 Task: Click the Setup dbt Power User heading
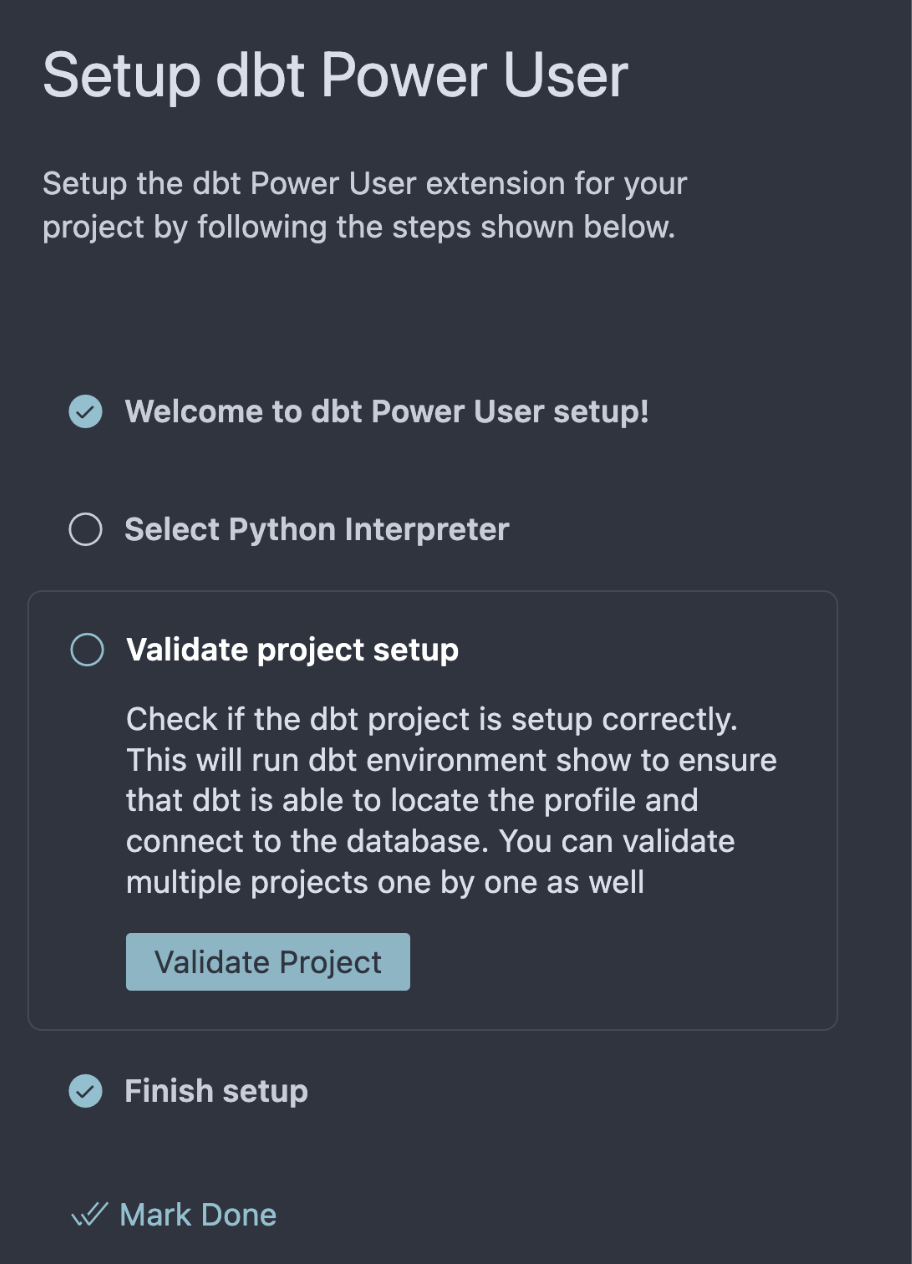pos(335,75)
